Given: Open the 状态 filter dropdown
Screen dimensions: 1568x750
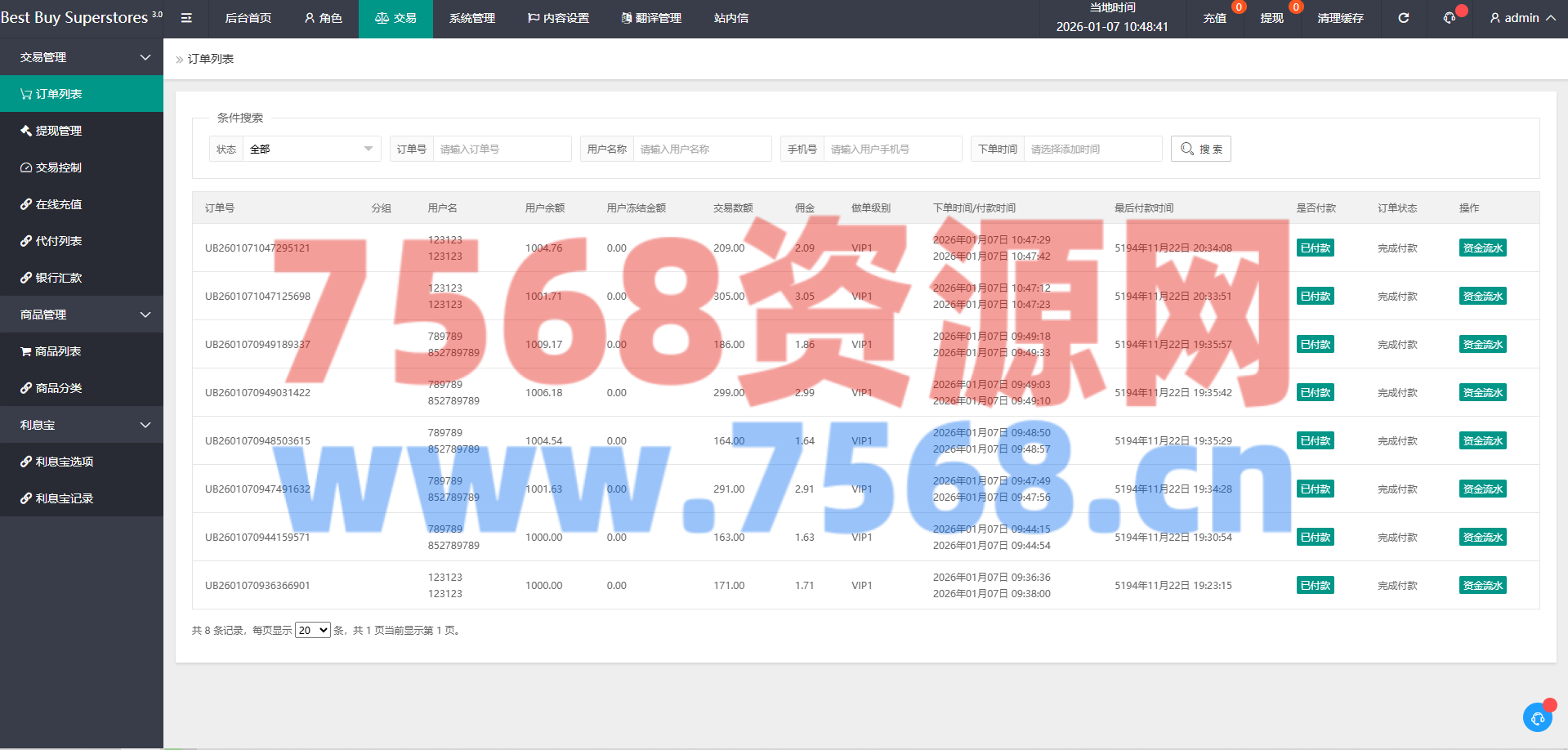Looking at the screenshot, I should (310, 149).
